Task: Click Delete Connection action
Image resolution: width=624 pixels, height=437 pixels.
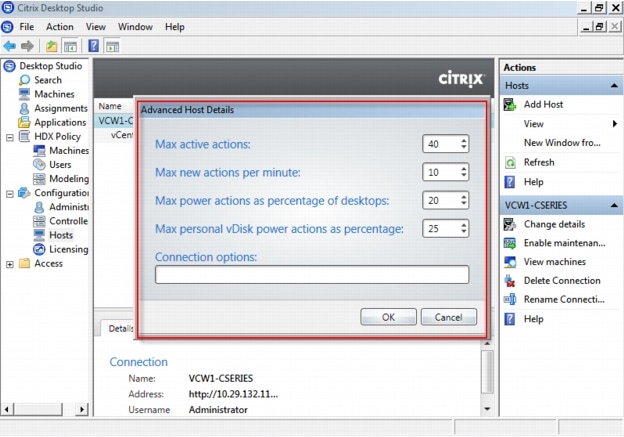Action: (562, 281)
